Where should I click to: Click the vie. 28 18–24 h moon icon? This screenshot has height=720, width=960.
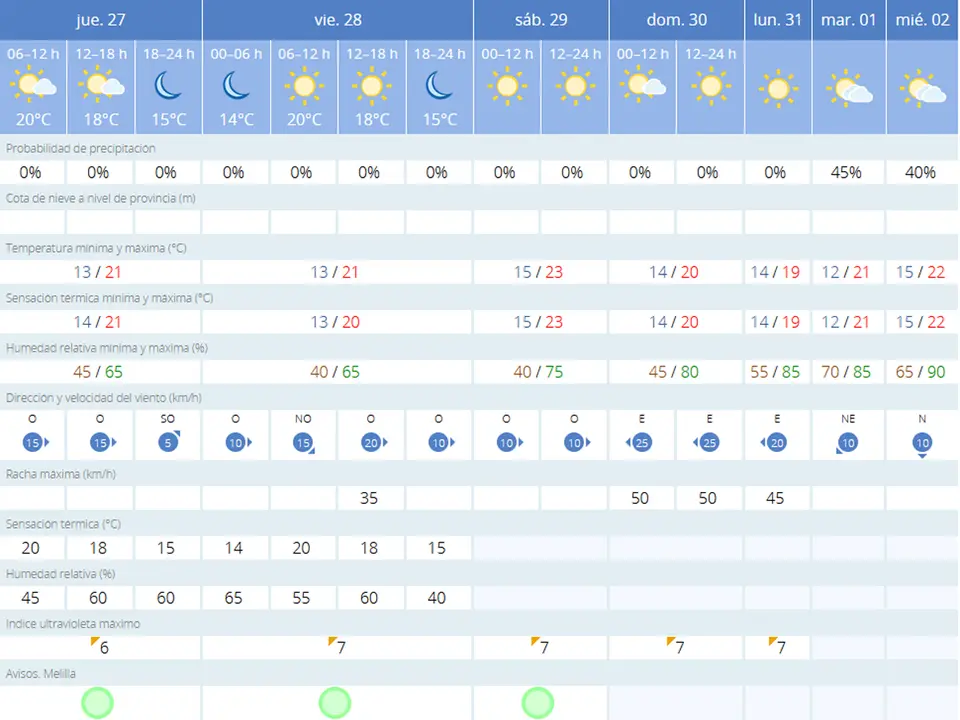point(440,86)
